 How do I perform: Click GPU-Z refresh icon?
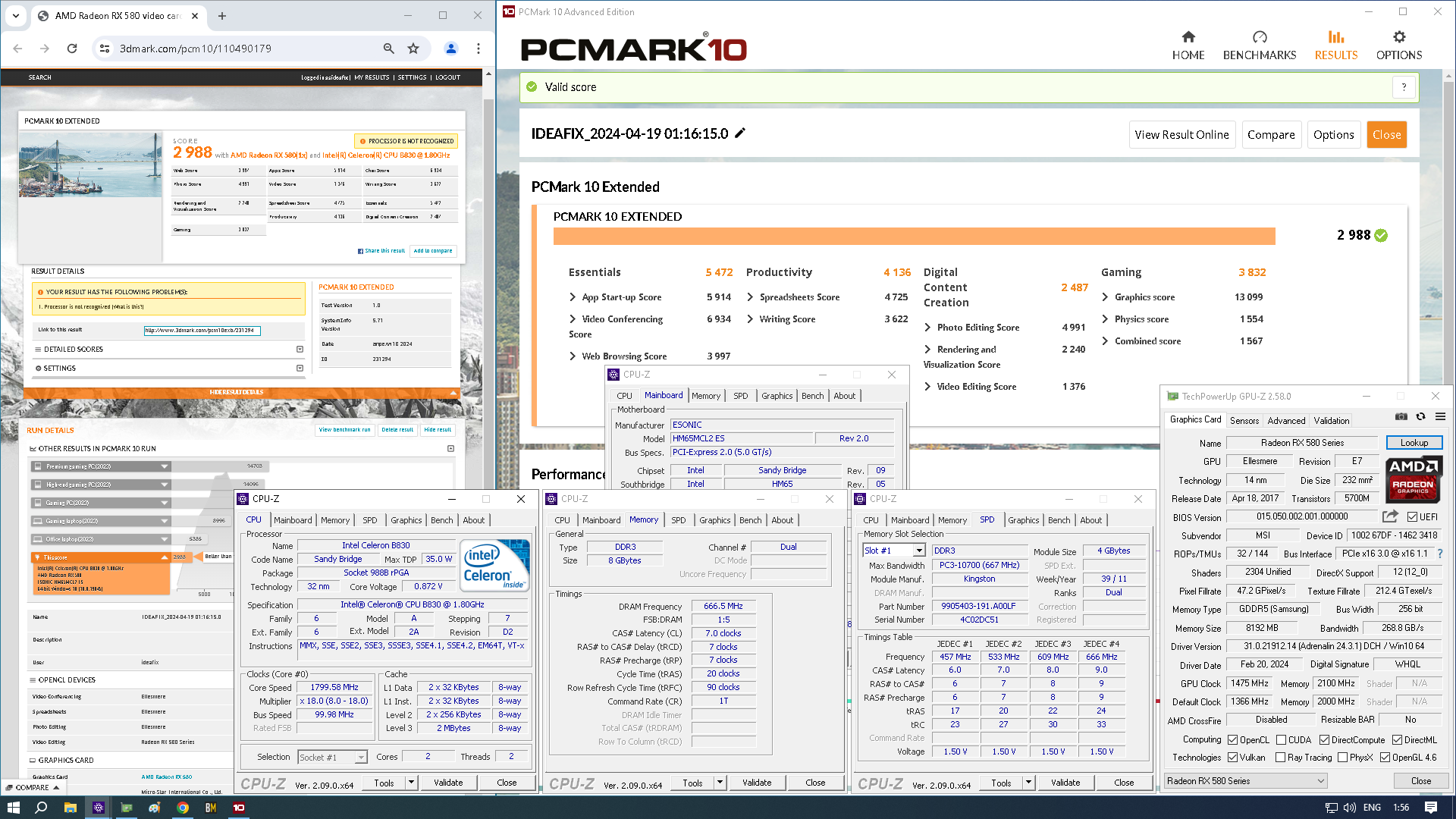[1421, 416]
